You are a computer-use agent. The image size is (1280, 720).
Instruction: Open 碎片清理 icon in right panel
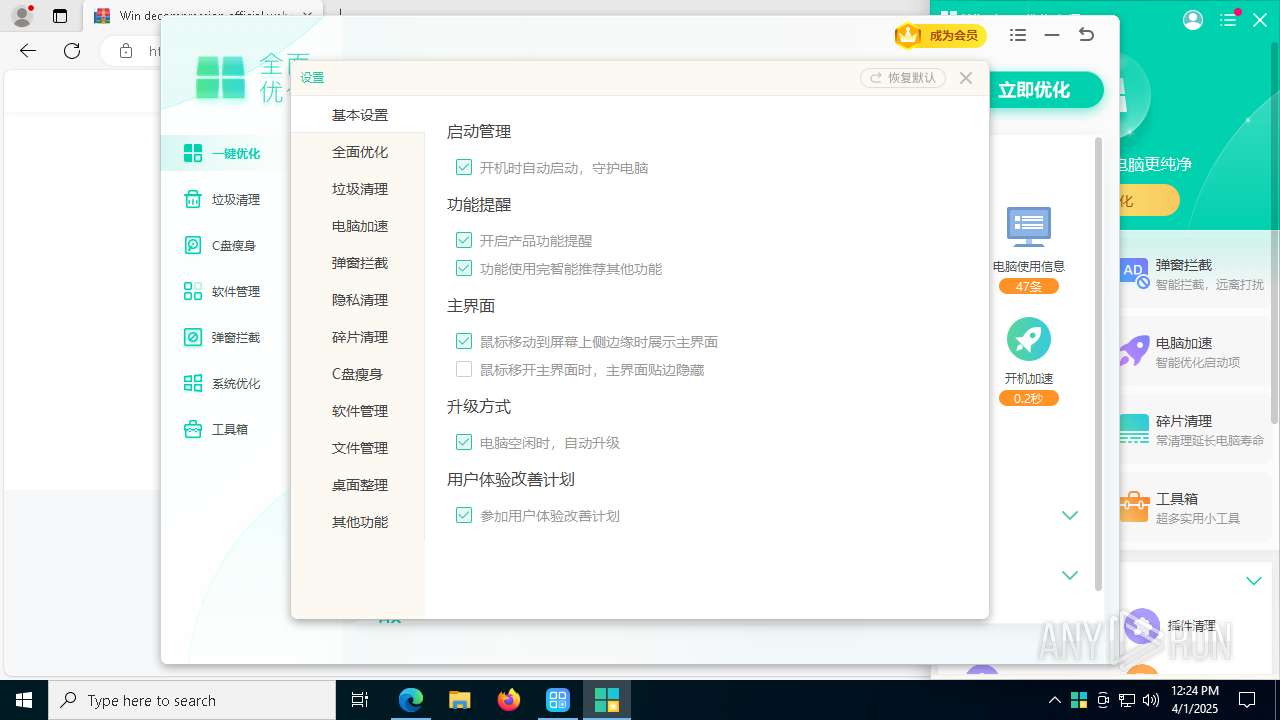(1134, 429)
